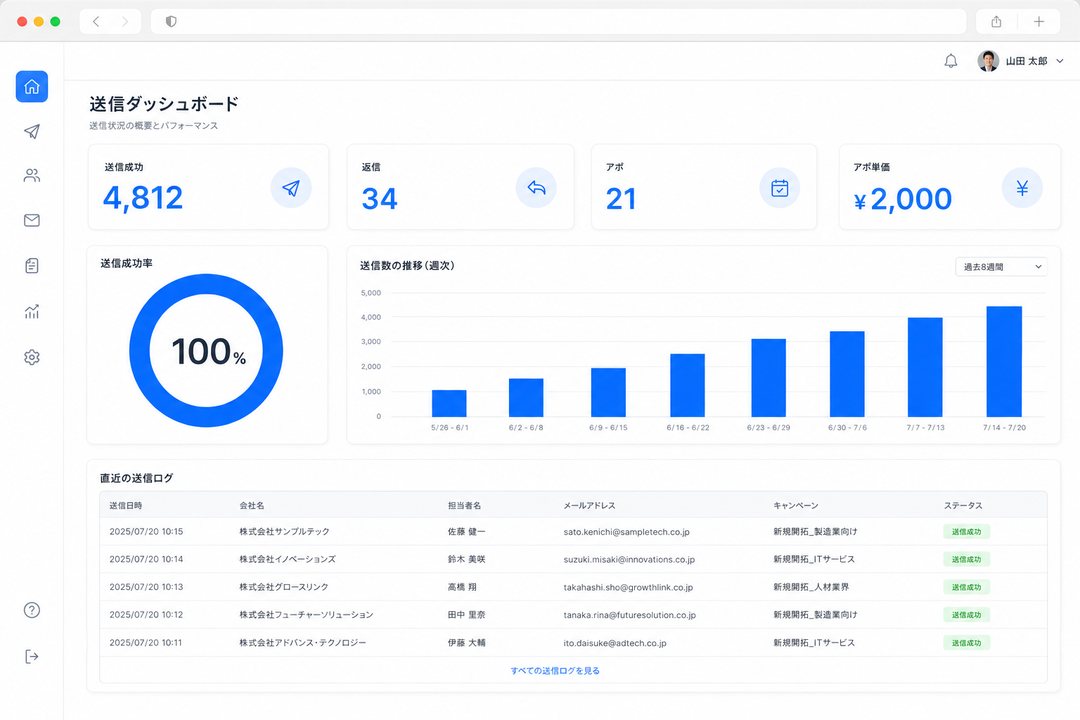Click 株式会社イノベーションズ company cell
Screen dimensions: 1080x720
pos(287,559)
